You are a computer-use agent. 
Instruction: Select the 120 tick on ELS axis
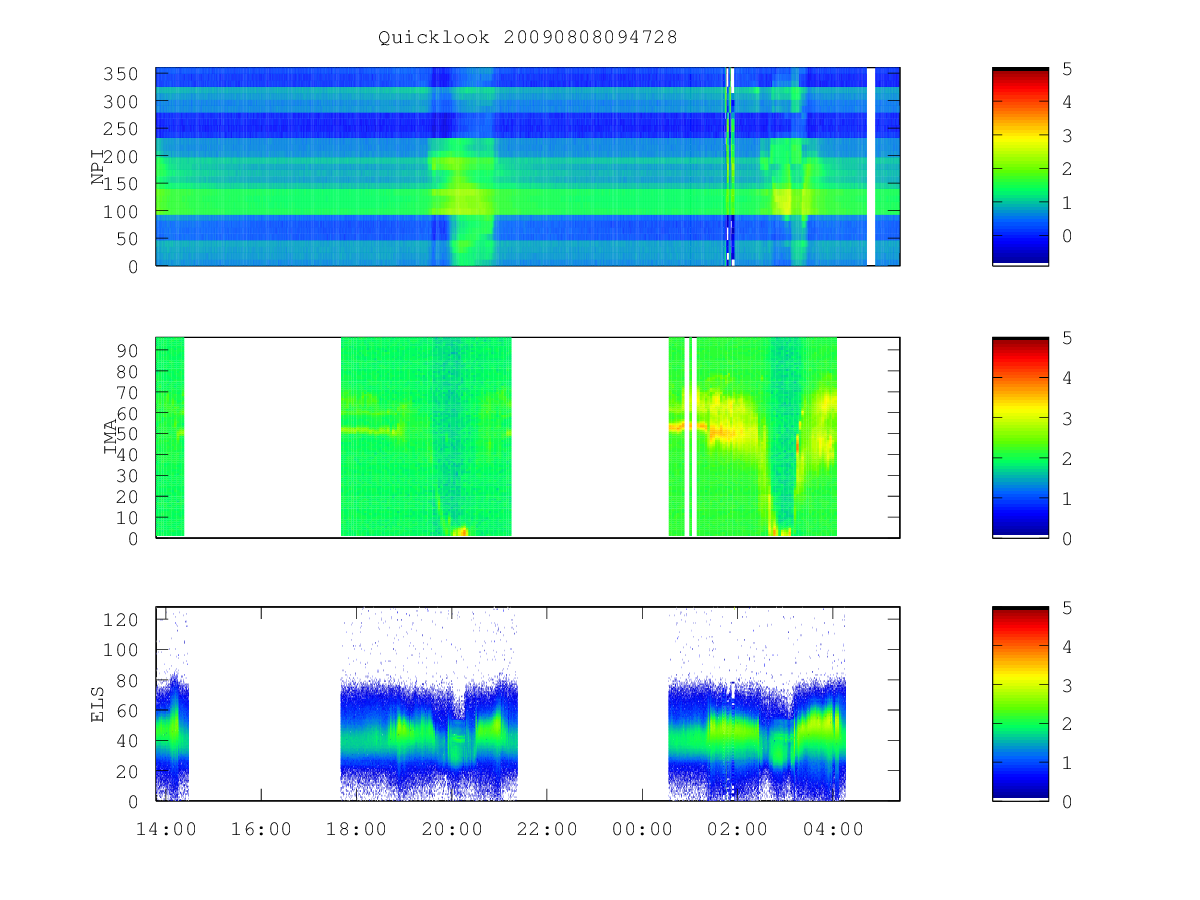point(124,619)
